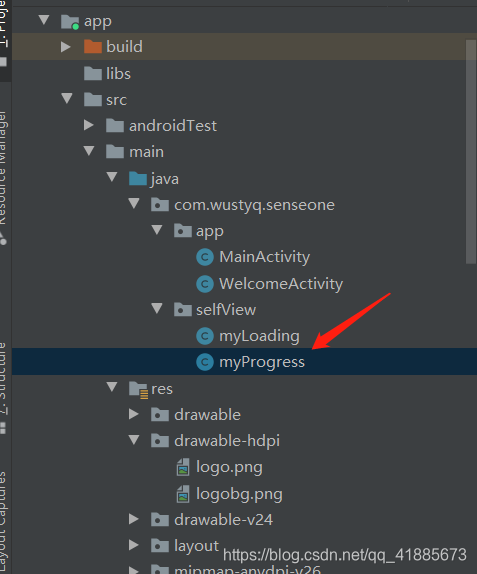Select the com.wustyq.senseone package name
Viewport: 477px width, 574px height.
point(254,205)
